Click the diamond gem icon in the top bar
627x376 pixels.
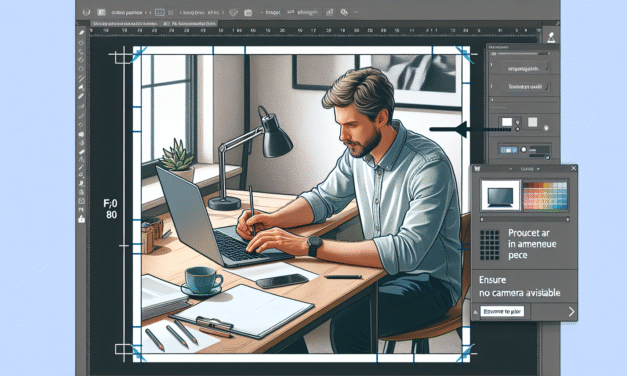[234, 12]
